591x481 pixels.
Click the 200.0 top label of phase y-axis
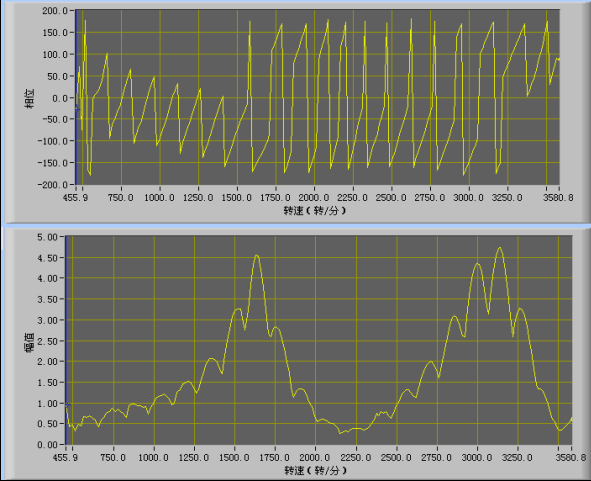[x=55, y=11]
